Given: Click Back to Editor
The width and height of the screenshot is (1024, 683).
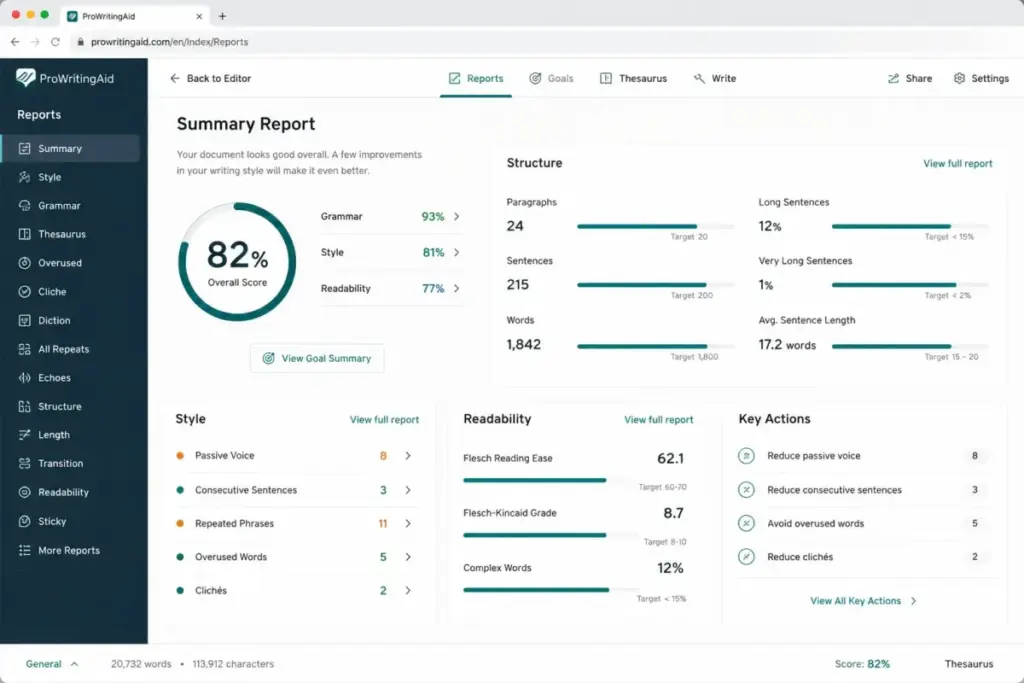Looking at the screenshot, I should (x=210, y=78).
